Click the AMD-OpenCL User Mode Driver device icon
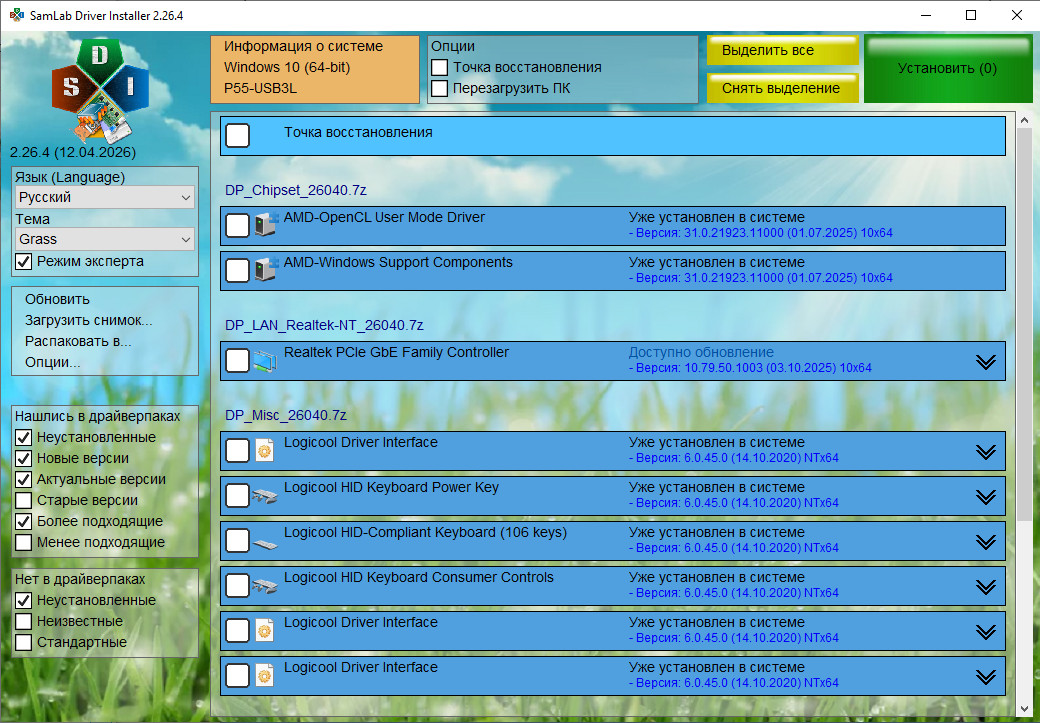 265,225
